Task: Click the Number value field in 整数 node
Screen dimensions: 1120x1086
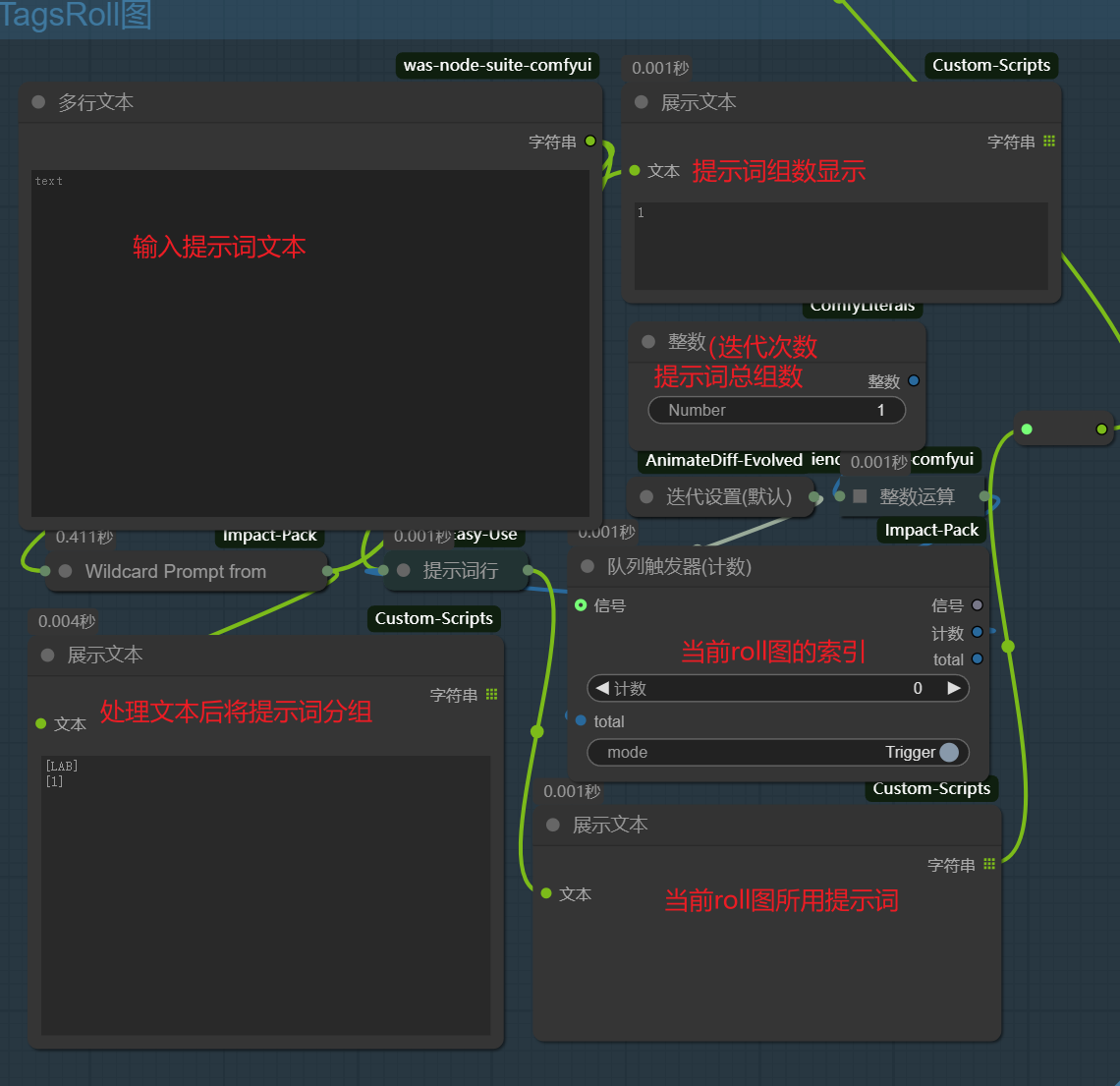Action: pyautogui.click(x=776, y=410)
